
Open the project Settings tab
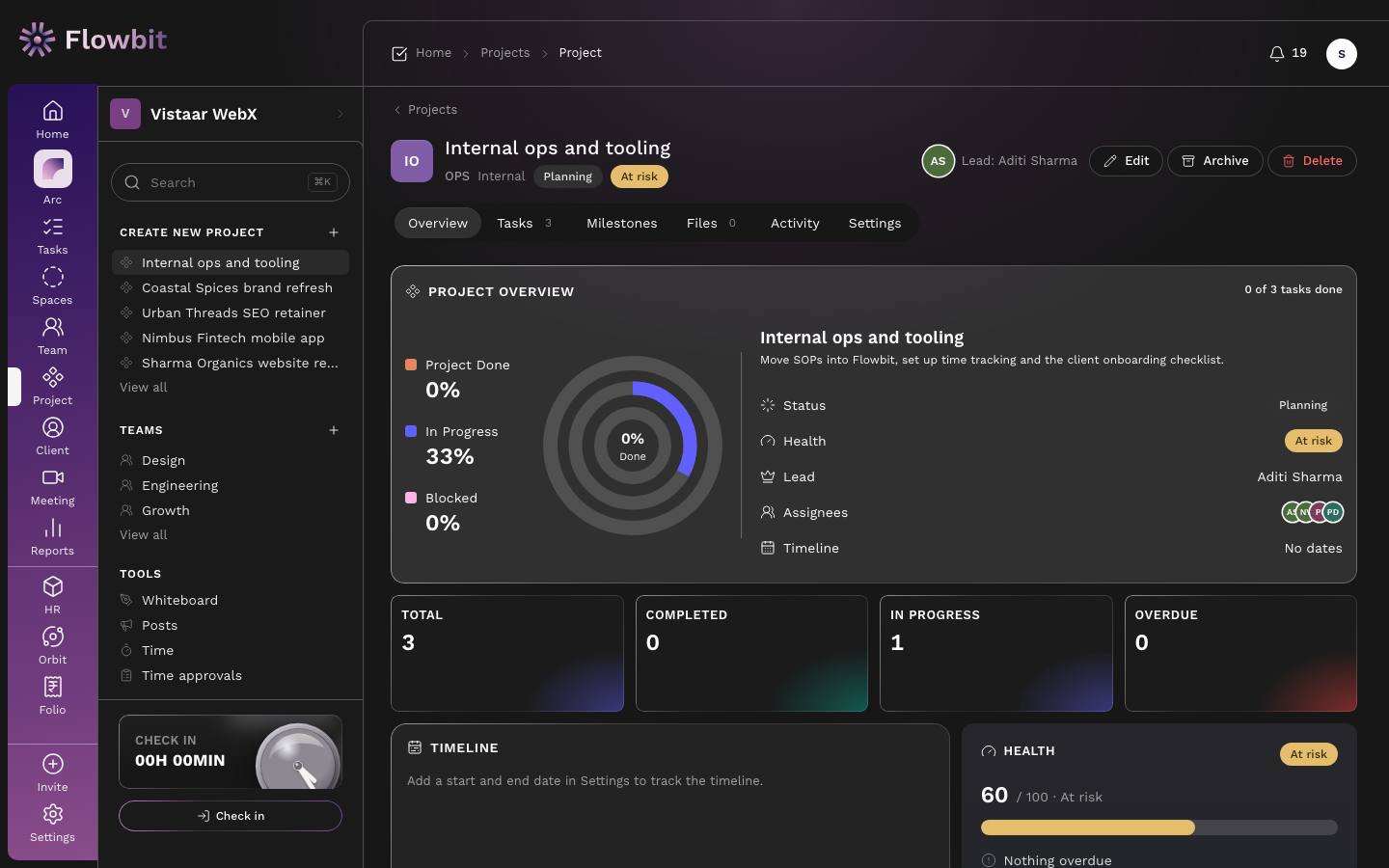tap(875, 223)
